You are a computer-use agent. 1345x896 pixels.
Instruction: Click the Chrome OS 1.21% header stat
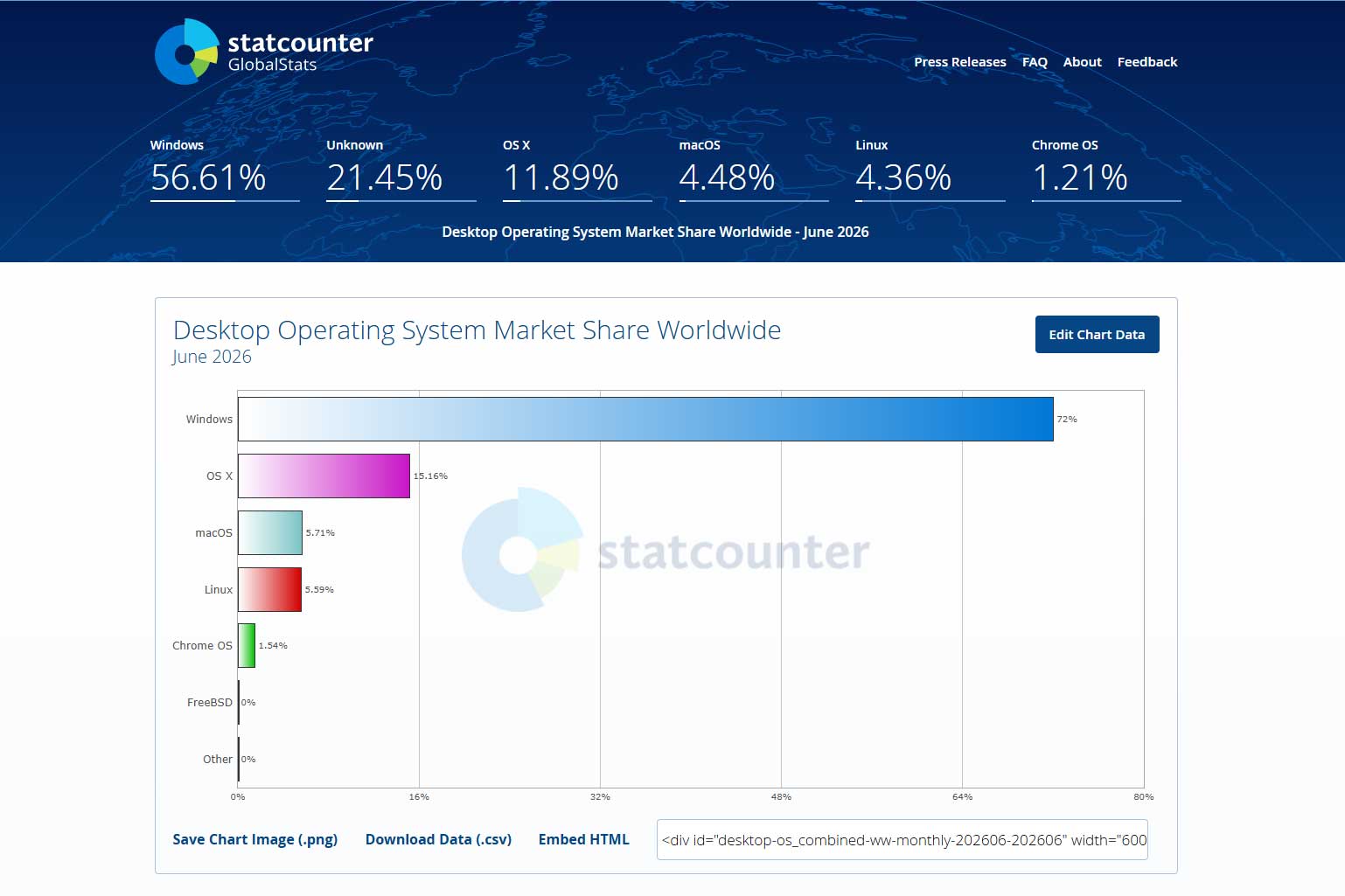[1106, 169]
